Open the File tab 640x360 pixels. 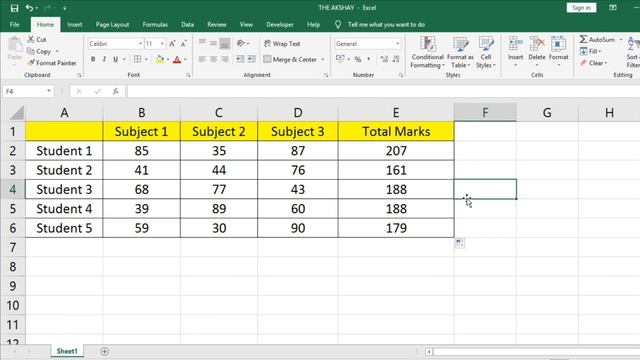(x=15, y=24)
